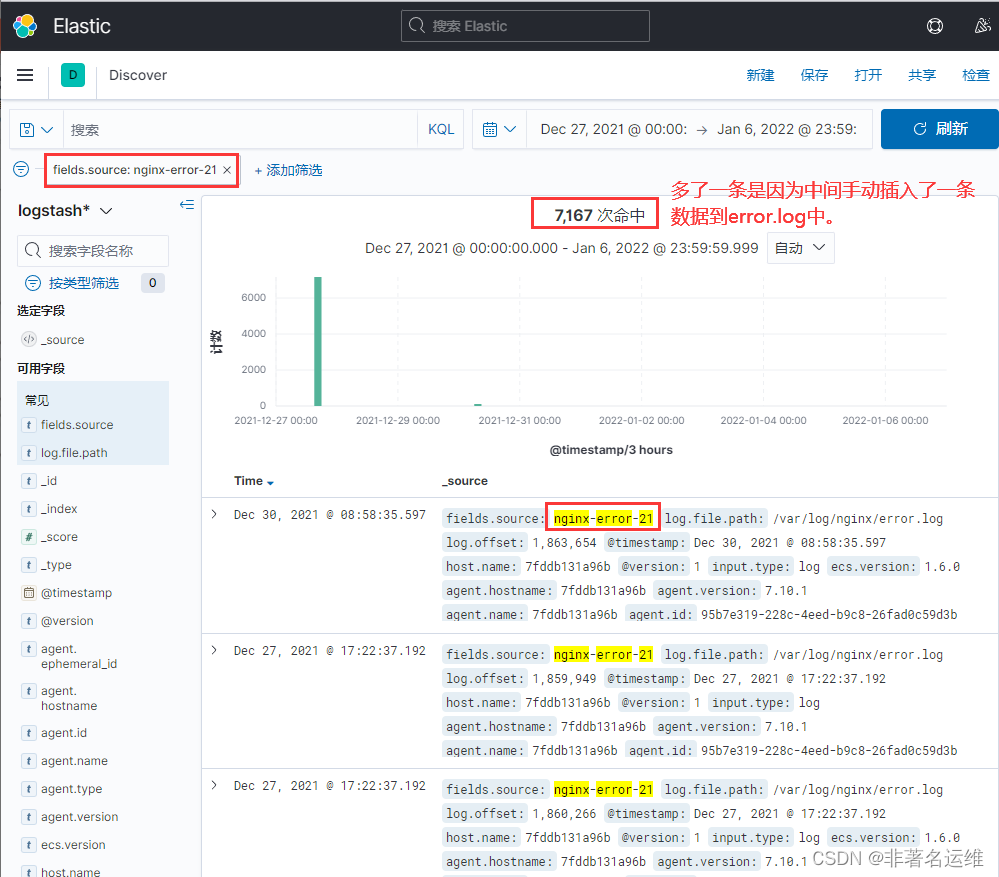999x877 pixels.
Task: Click 打开 in top menu
Action: click(868, 75)
